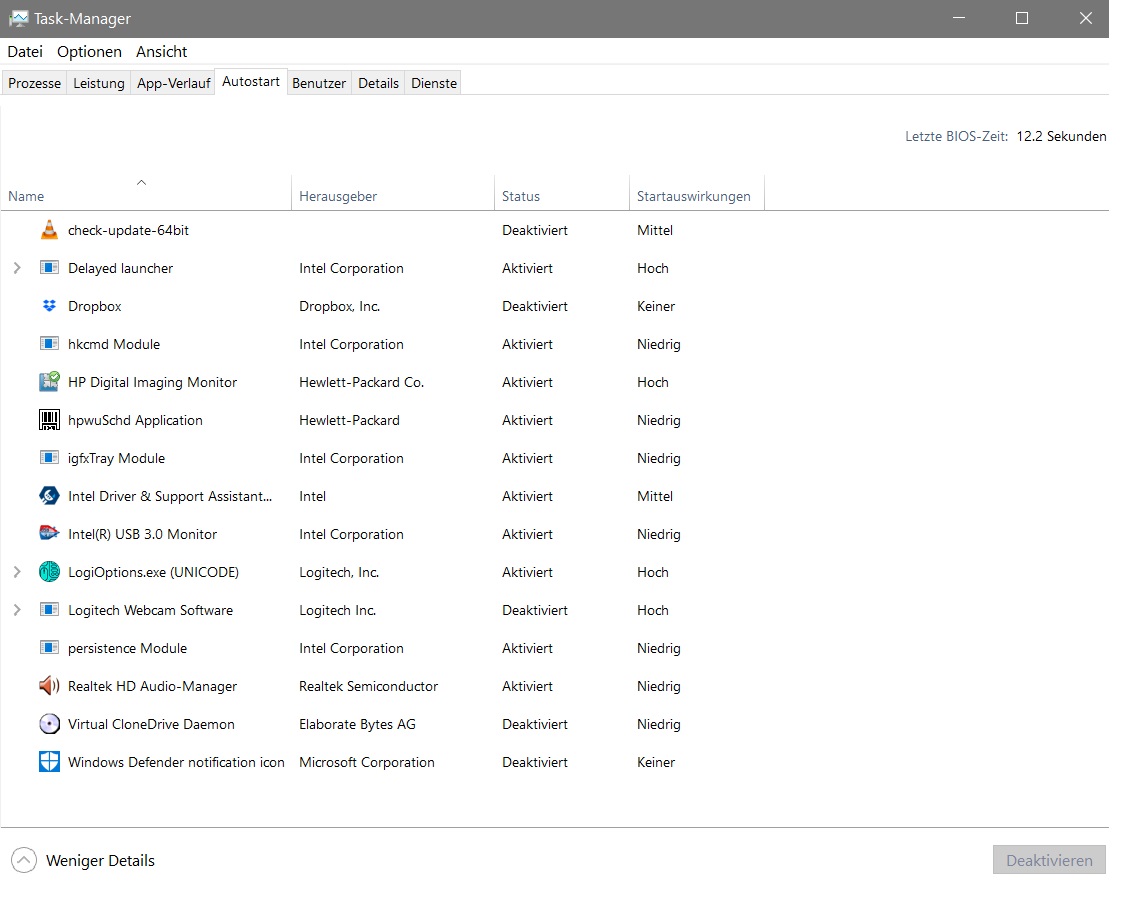
Task: Collapse view with the Weniger Details arrow icon
Action: point(24,860)
